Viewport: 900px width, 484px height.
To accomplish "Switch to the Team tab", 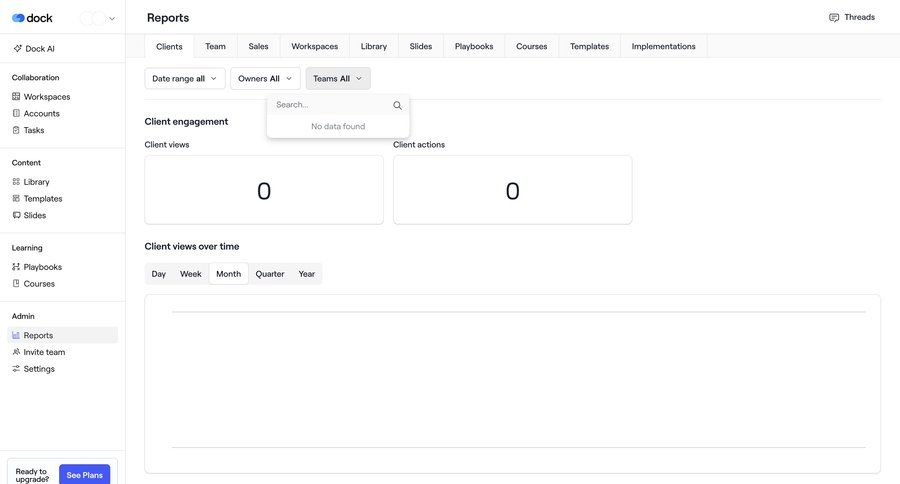I will pos(215,46).
